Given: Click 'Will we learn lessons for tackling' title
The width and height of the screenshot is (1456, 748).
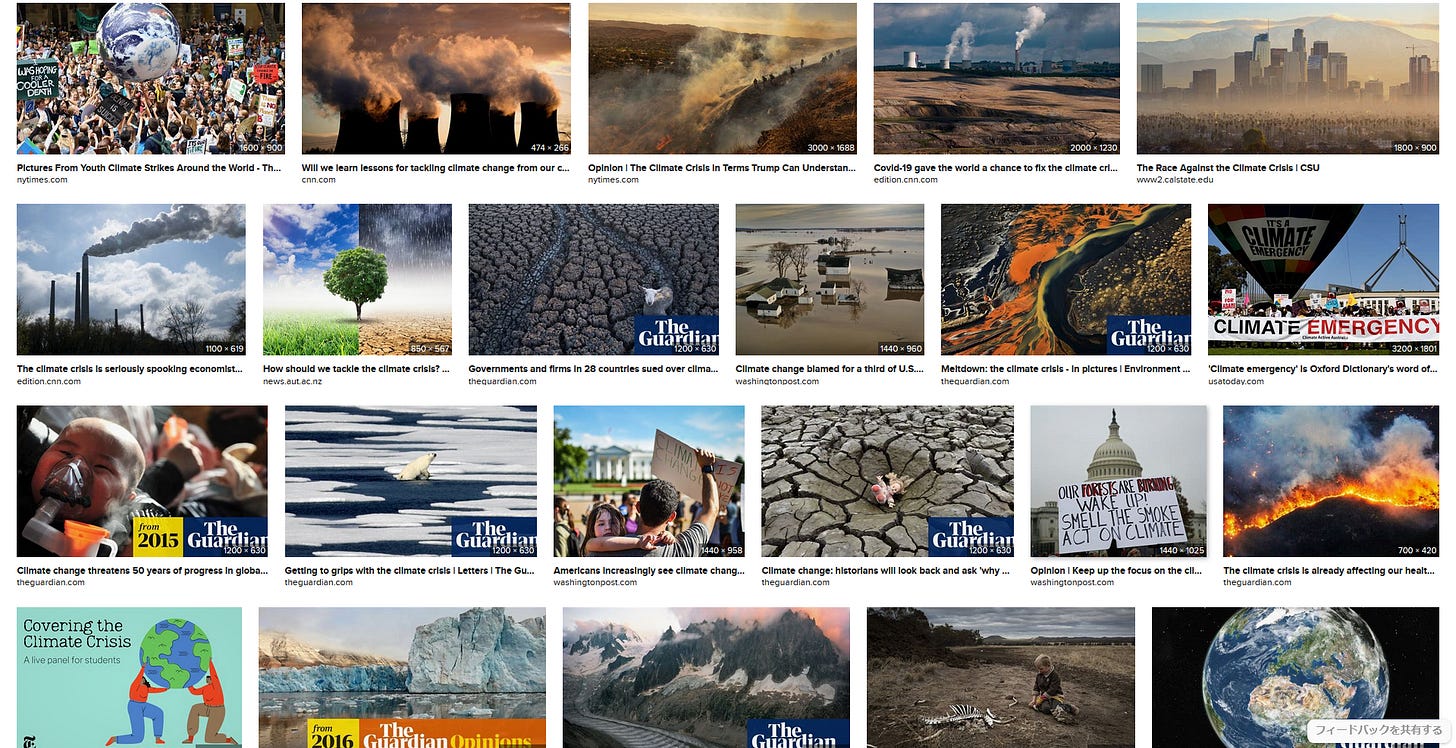Looking at the screenshot, I should pos(436,168).
